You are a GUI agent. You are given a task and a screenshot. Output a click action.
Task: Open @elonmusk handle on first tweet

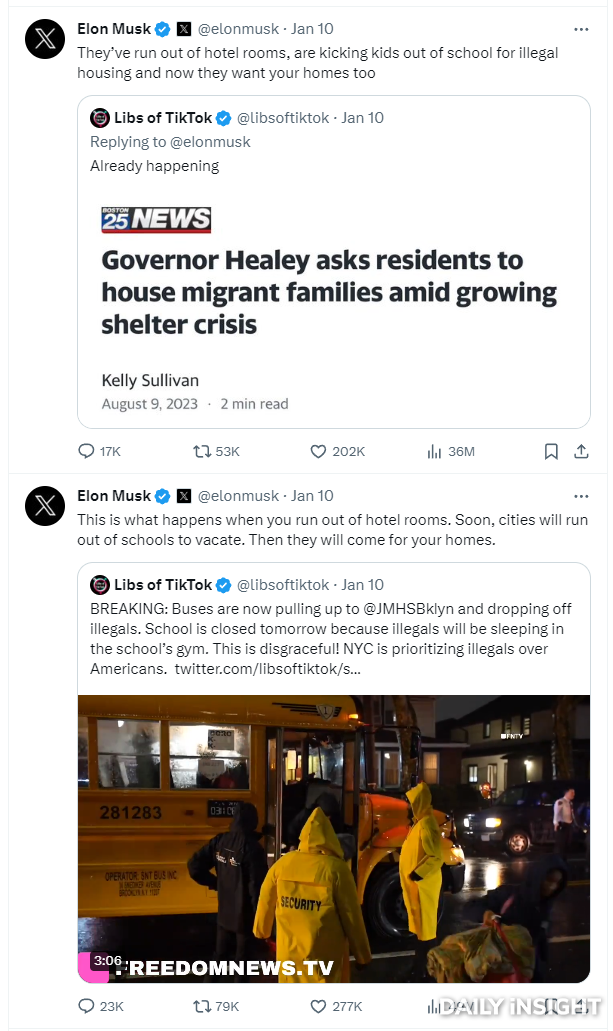pyautogui.click(x=238, y=29)
